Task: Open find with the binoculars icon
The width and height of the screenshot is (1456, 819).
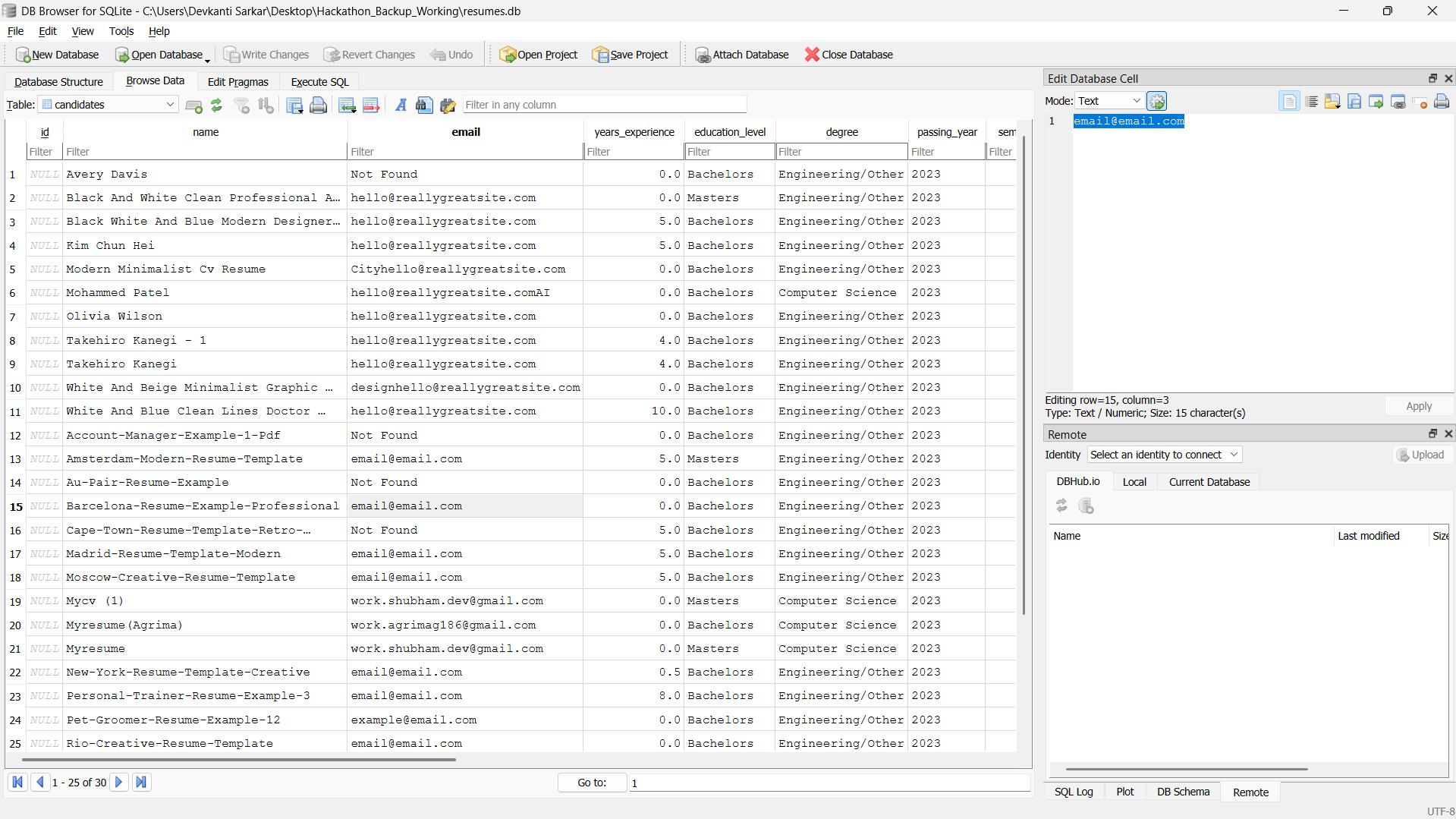Action: pyautogui.click(x=424, y=106)
